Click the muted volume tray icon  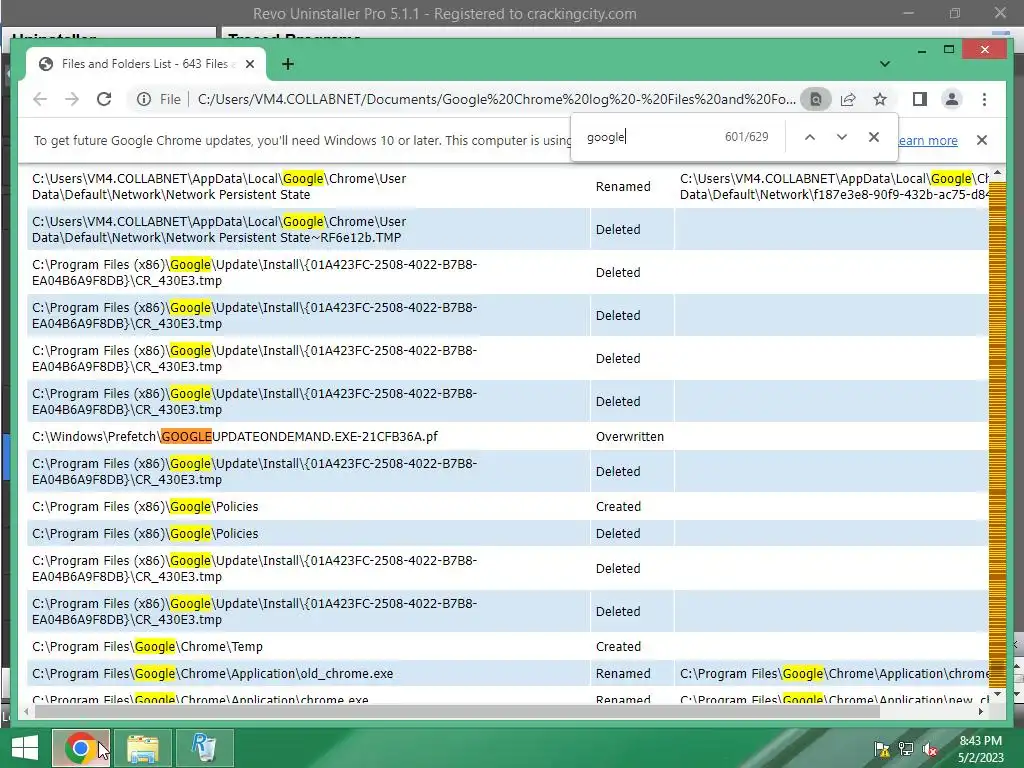click(x=930, y=749)
